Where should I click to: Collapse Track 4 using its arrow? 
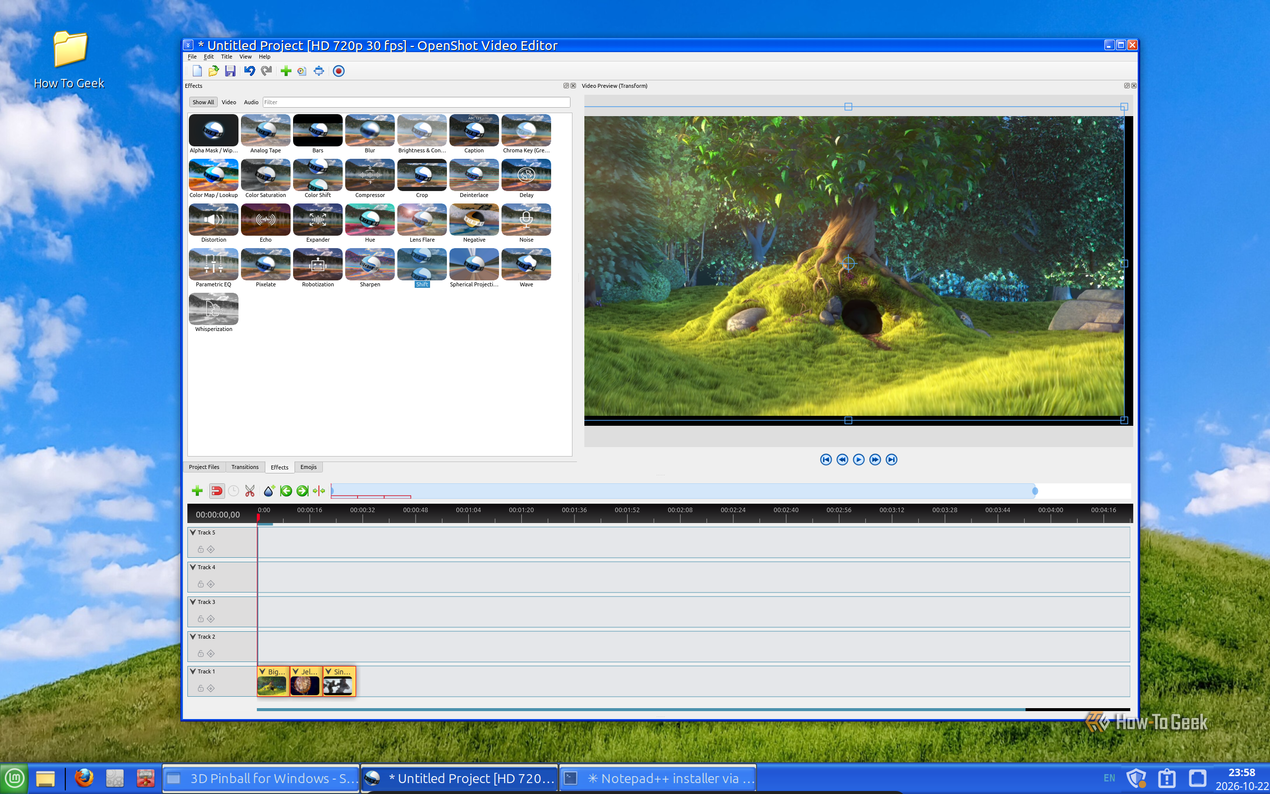tap(193, 567)
